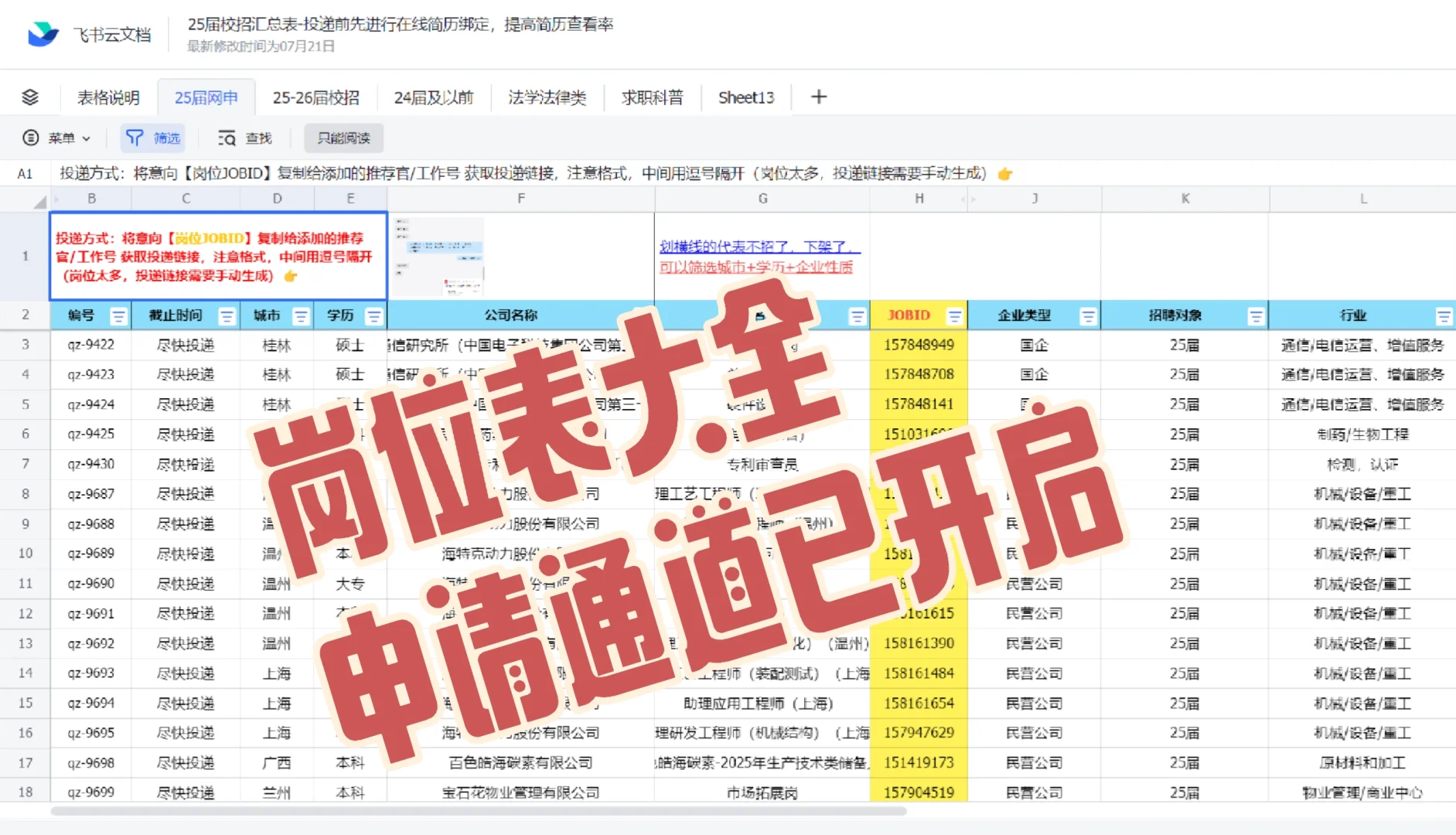Viewport: 1456px width, 835px height.
Task: Click the 只能阅读 read-only button
Action: click(343, 138)
